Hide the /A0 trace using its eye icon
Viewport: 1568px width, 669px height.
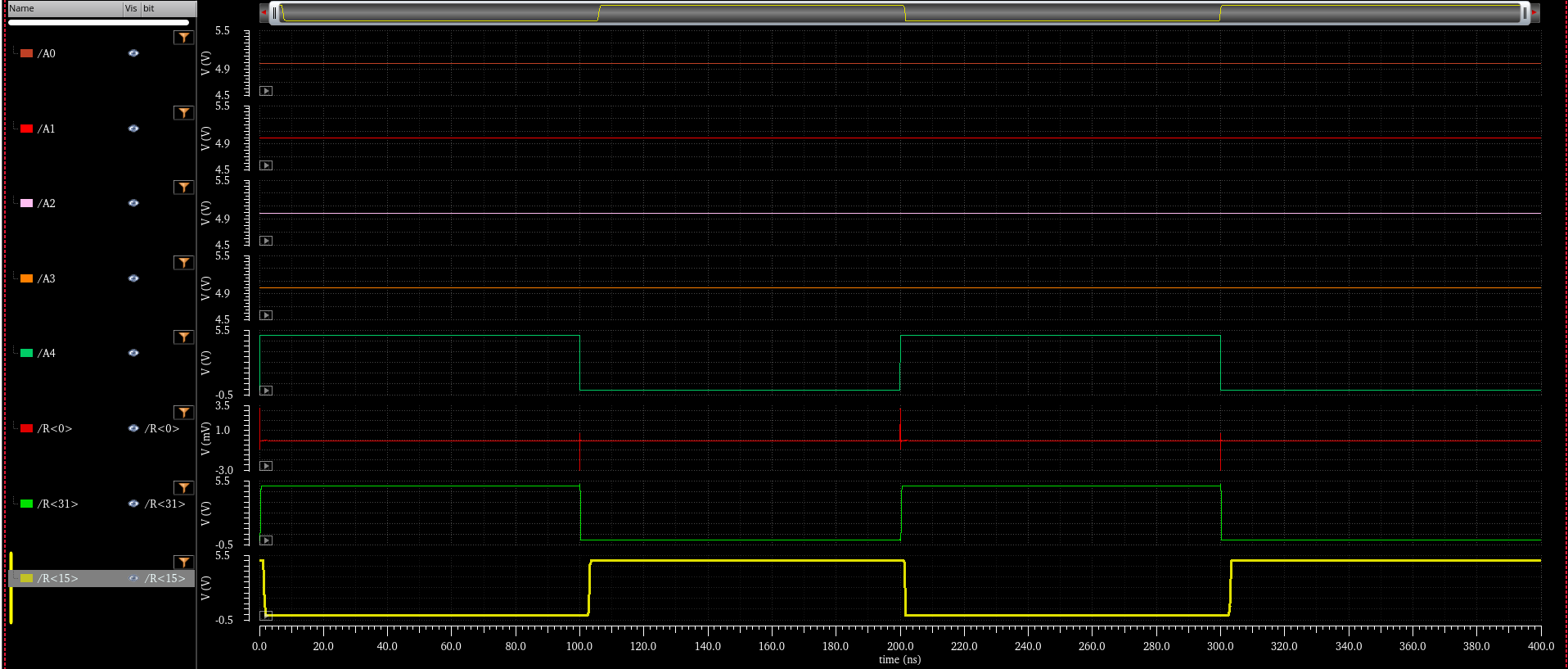pyautogui.click(x=133, y=53)
